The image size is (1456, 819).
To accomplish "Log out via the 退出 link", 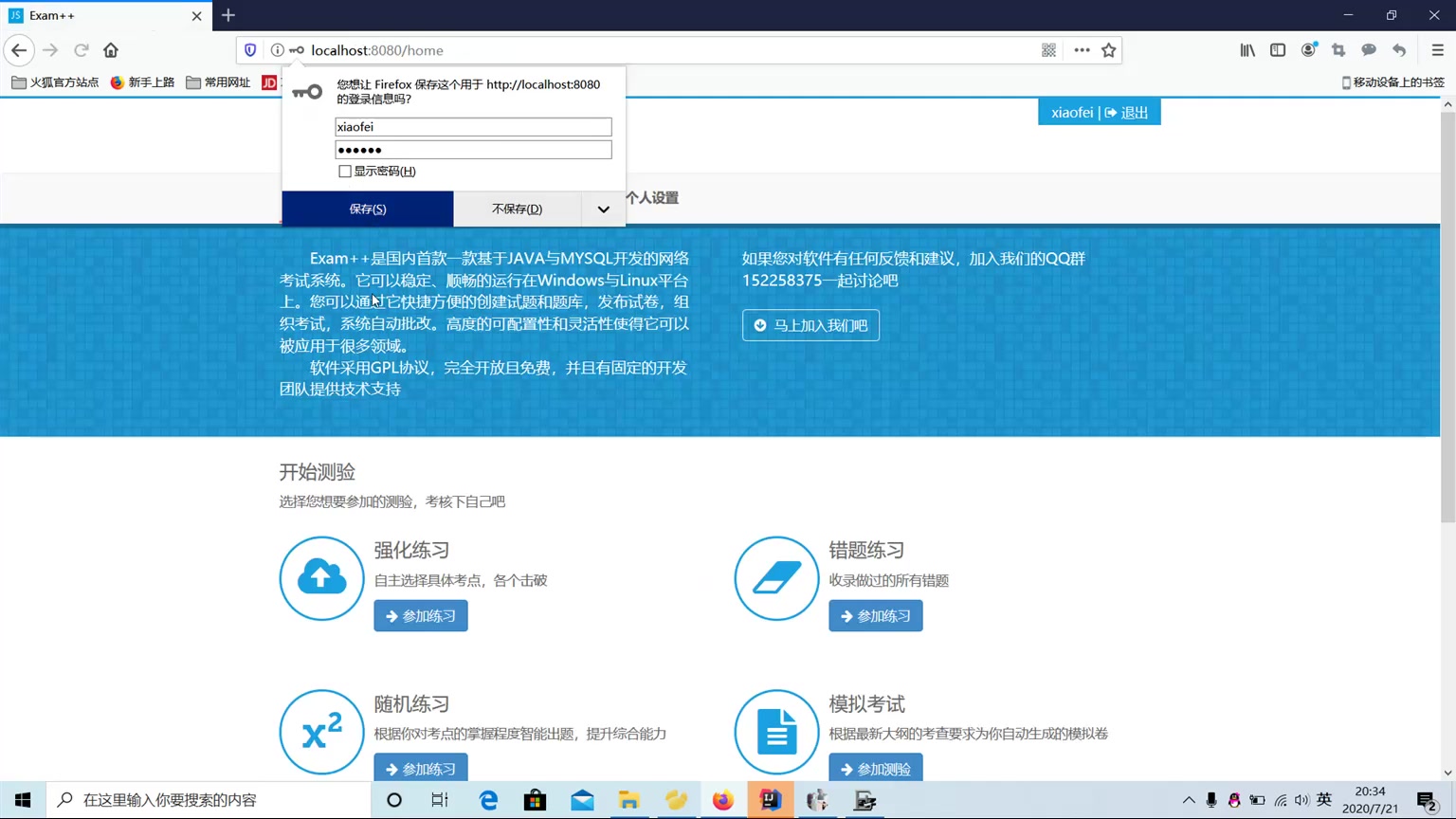I will [x=1126, y=113].
